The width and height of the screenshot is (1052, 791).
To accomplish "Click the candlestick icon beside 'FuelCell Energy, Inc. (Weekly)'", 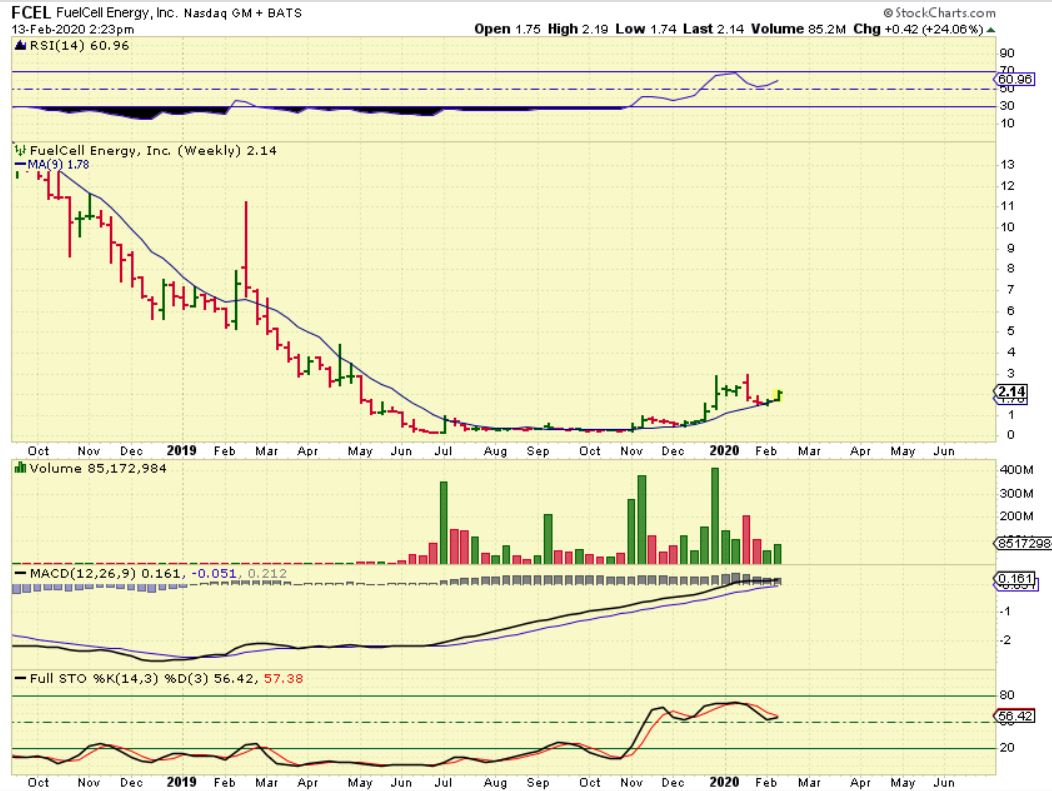I will [x=19, y=150].
